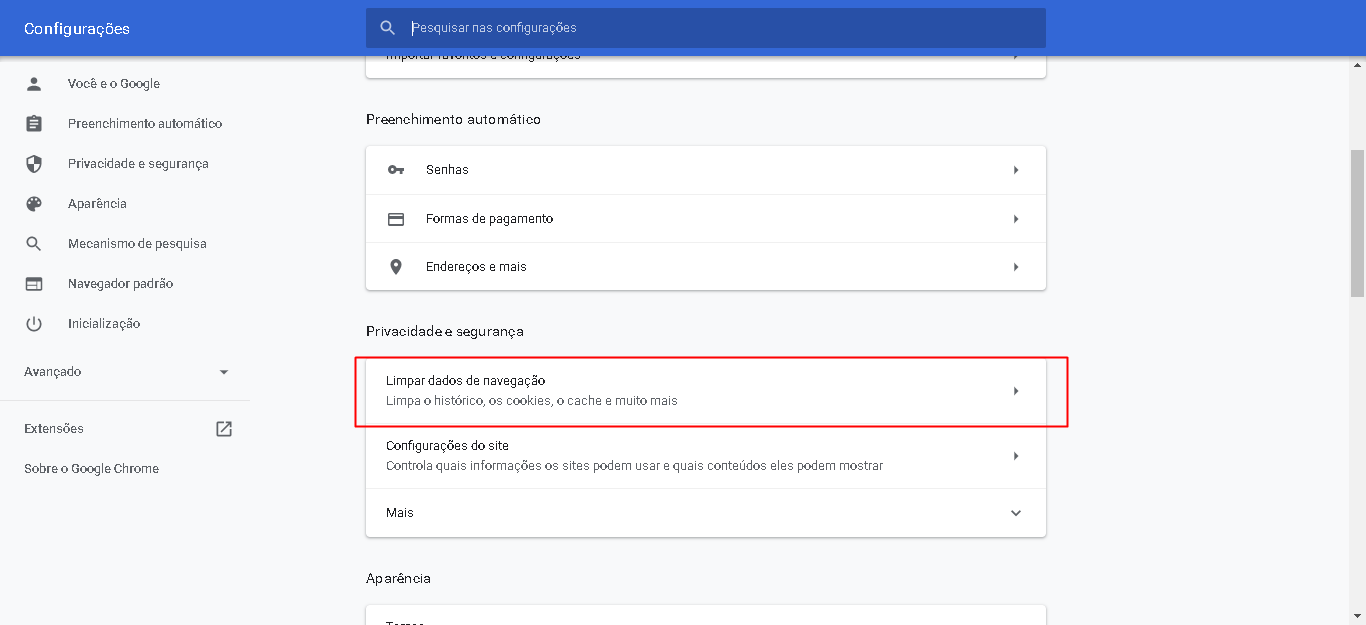The height and width of the screenshot is (625, 1366).
Task: Focus the Pesquisar nas configurações search field
Action: tap(720, 28)
